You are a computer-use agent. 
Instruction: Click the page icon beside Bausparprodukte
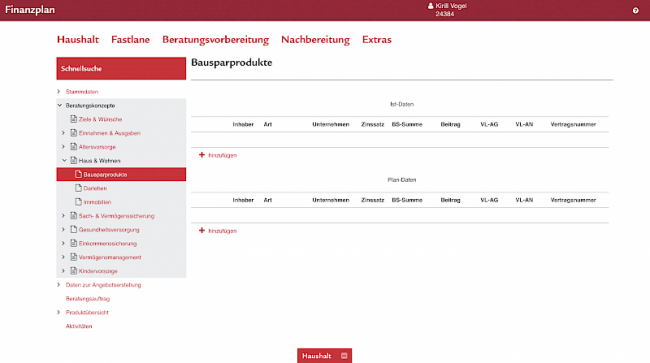78,174
